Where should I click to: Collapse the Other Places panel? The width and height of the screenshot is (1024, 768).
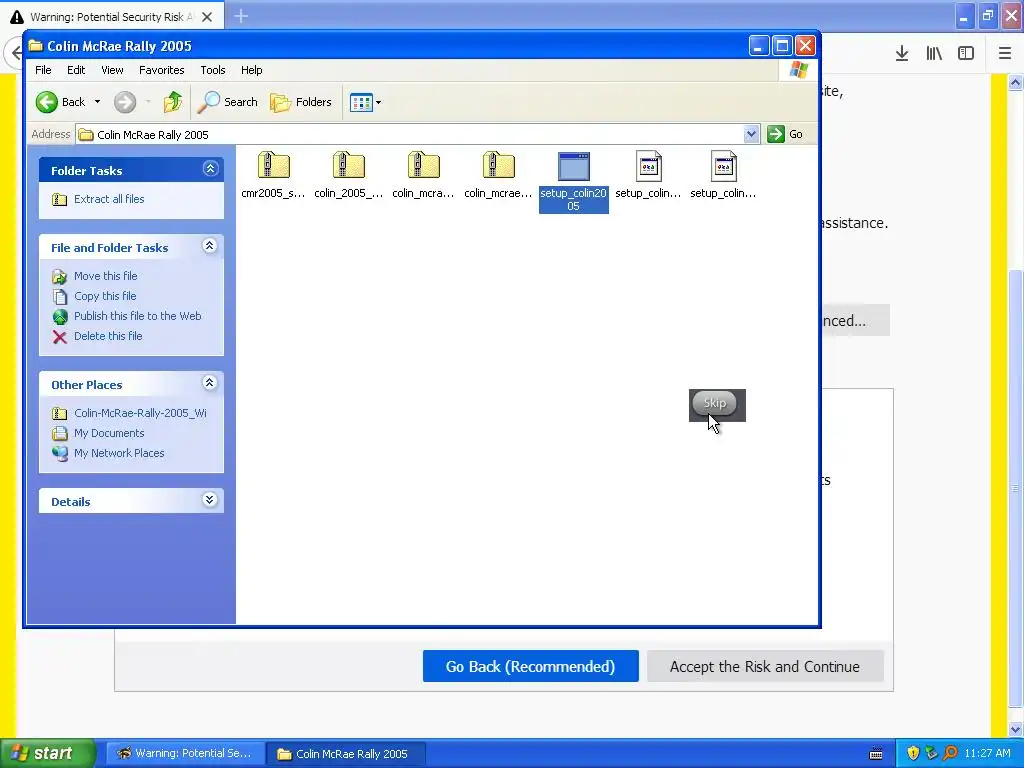point(210,383)
